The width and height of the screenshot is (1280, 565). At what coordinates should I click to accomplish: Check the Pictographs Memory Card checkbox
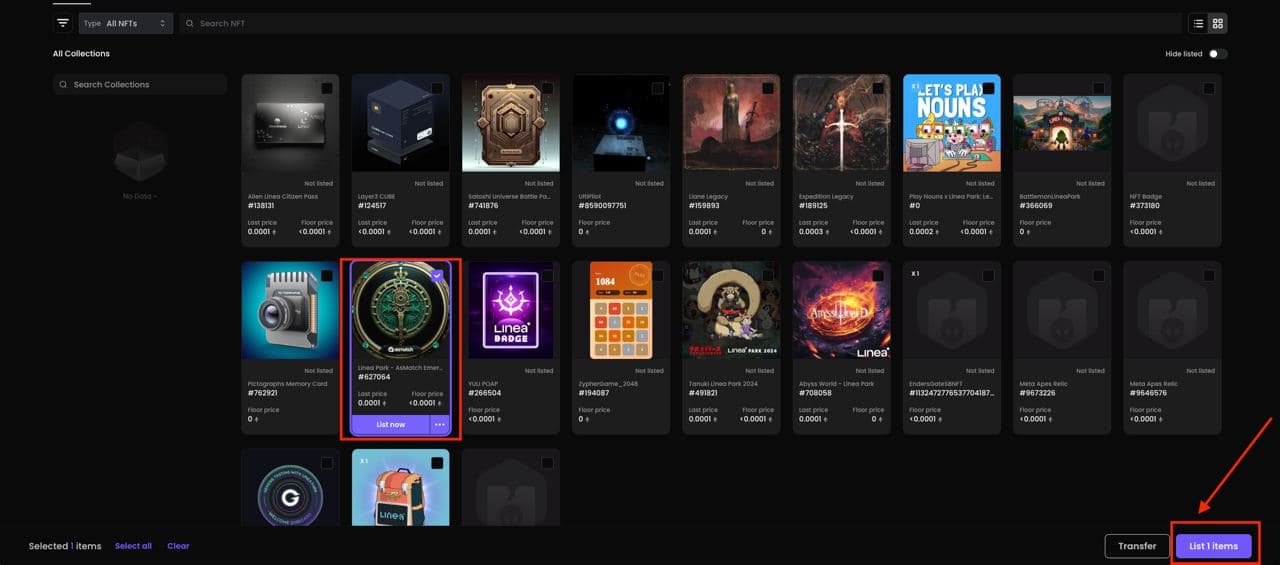tap(327, 276)
